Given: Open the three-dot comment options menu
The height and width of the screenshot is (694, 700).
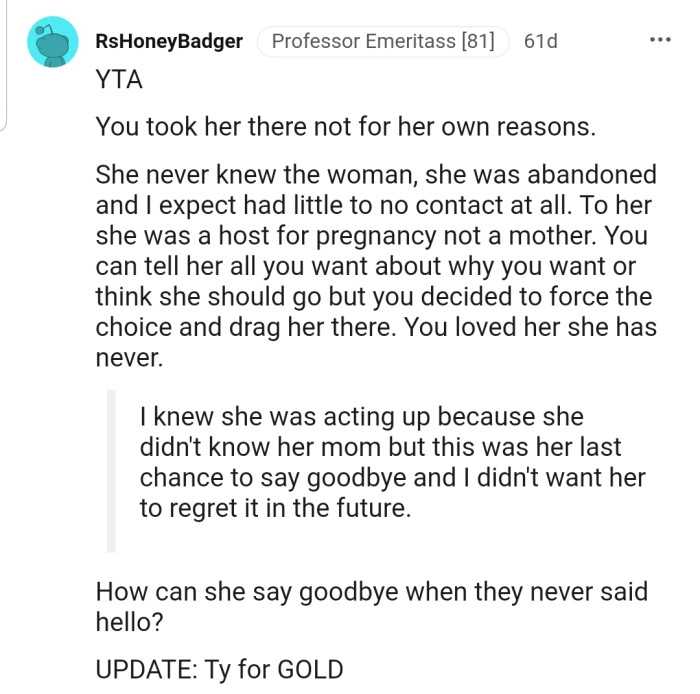Looking at the screenshot, I should coord(660,41).
